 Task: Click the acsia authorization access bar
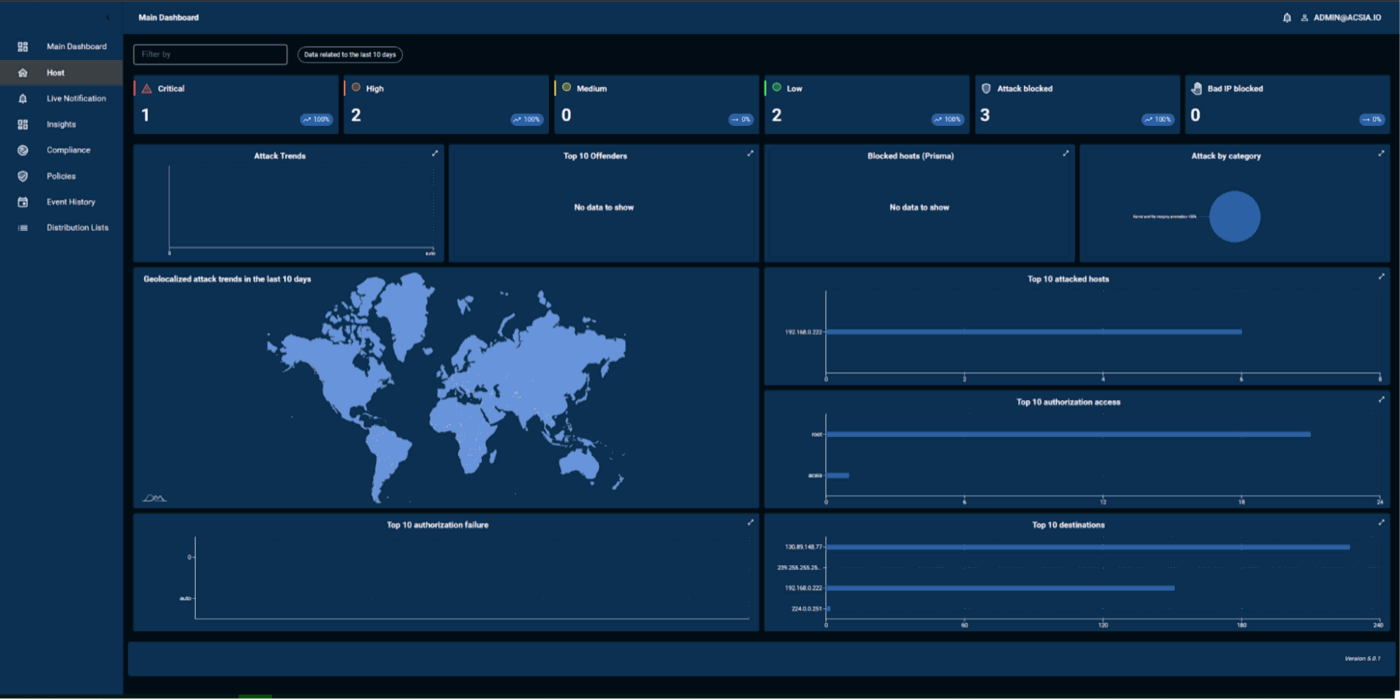pos(837,475)
